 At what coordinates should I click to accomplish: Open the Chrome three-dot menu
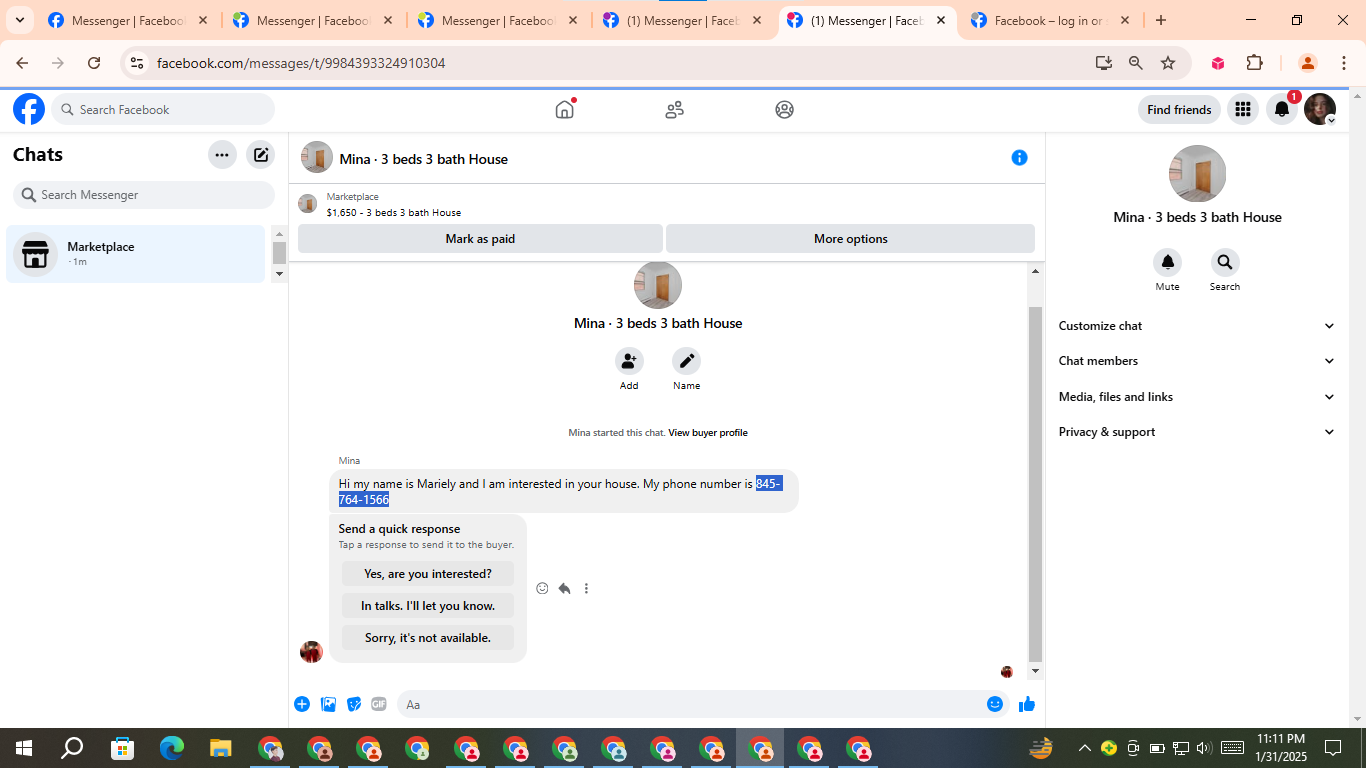1344,63
